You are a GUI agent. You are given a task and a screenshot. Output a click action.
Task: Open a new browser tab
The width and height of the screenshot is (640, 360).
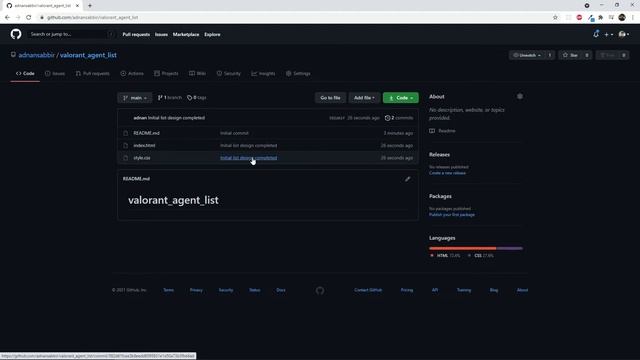(90, 6)
